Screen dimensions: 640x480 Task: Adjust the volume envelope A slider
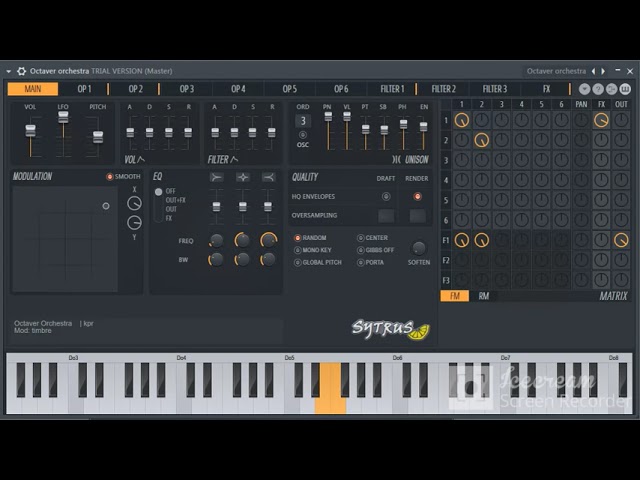[x=130, y=133]
